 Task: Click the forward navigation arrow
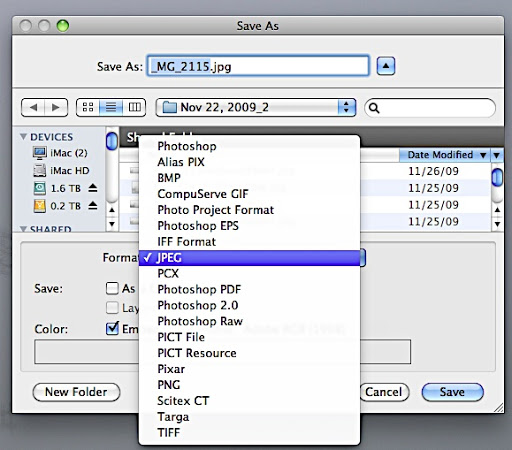[x=56, y=107]
